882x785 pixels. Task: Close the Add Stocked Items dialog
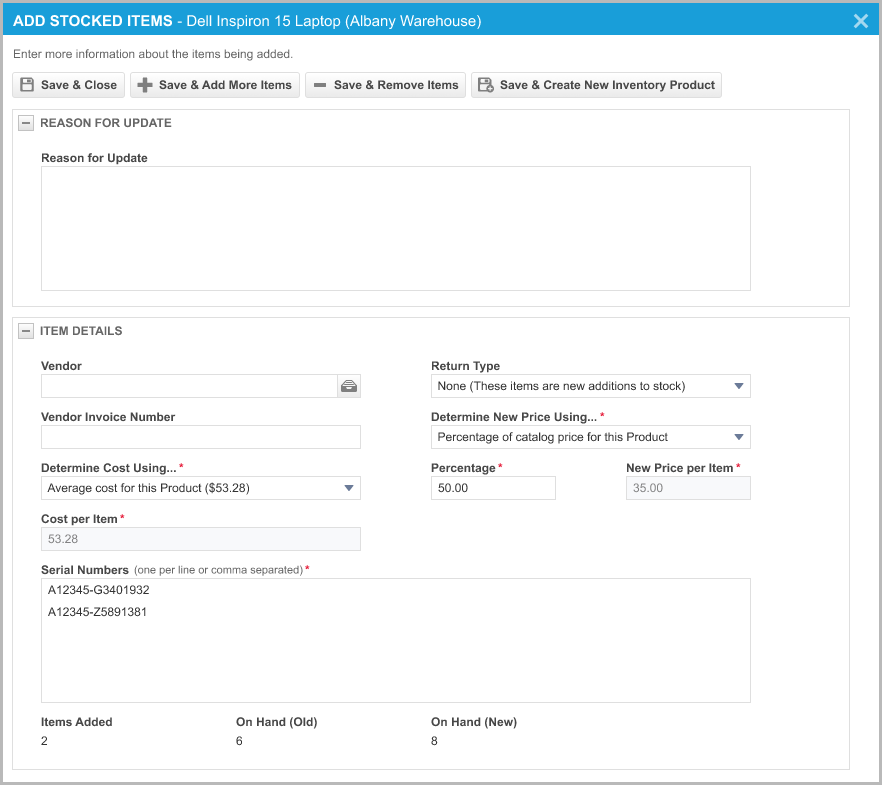tap(861, 21)
